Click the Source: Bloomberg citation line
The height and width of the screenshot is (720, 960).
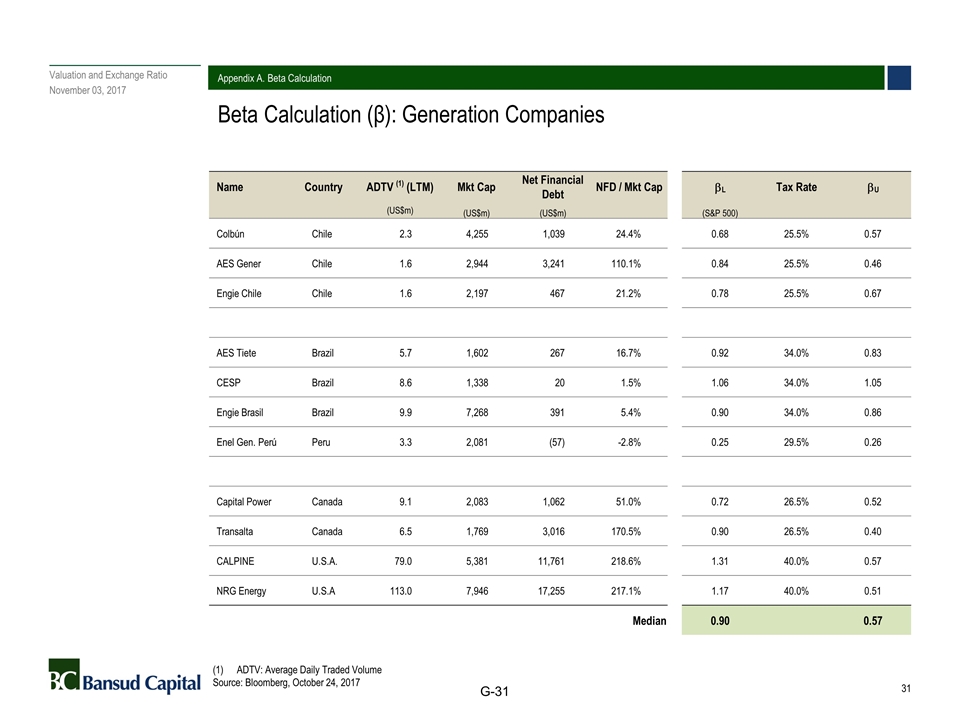(288, 682)
